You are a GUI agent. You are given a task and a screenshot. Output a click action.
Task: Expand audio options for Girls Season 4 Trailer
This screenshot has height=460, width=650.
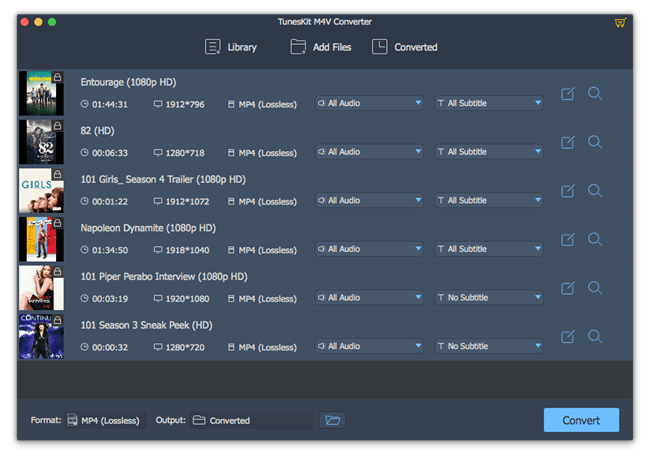tap(369, 200)
